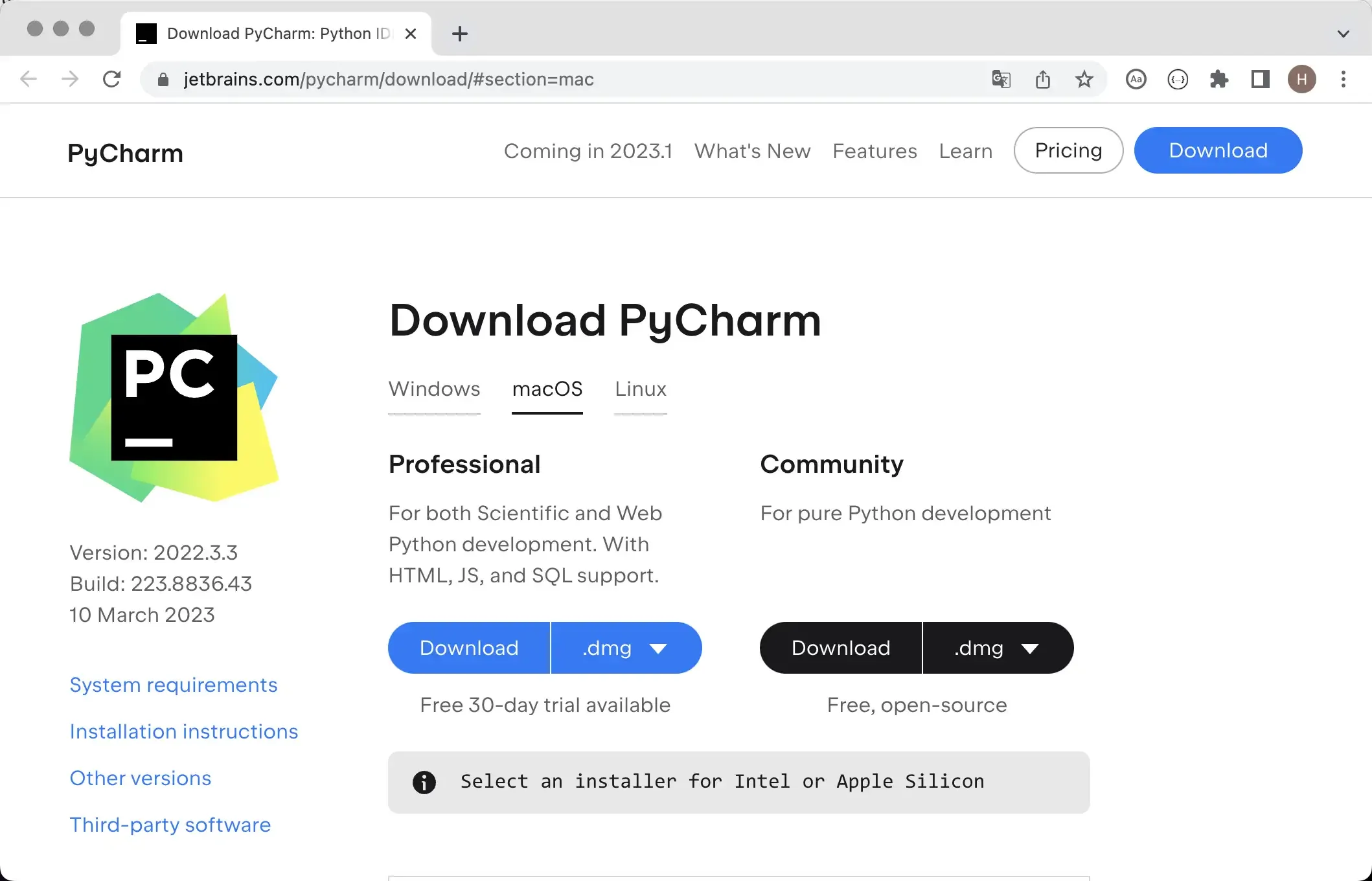This screenshot has height=881, width=1372.
Task: Click the reload page icon
Action: tap(111, 79)
